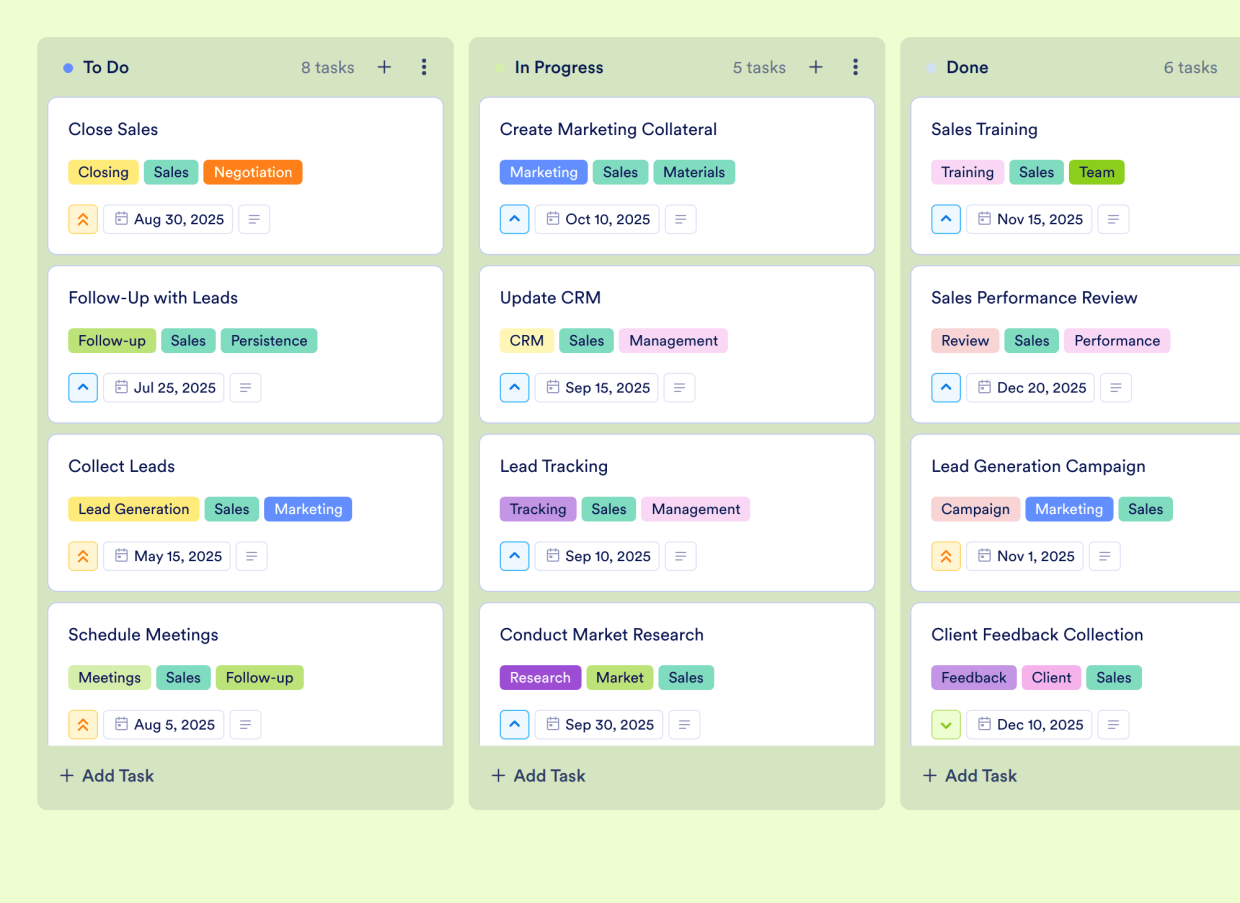Open the In Progress column options menu
This screenshot has height=903, width=1240.
[x=856, y=67]
